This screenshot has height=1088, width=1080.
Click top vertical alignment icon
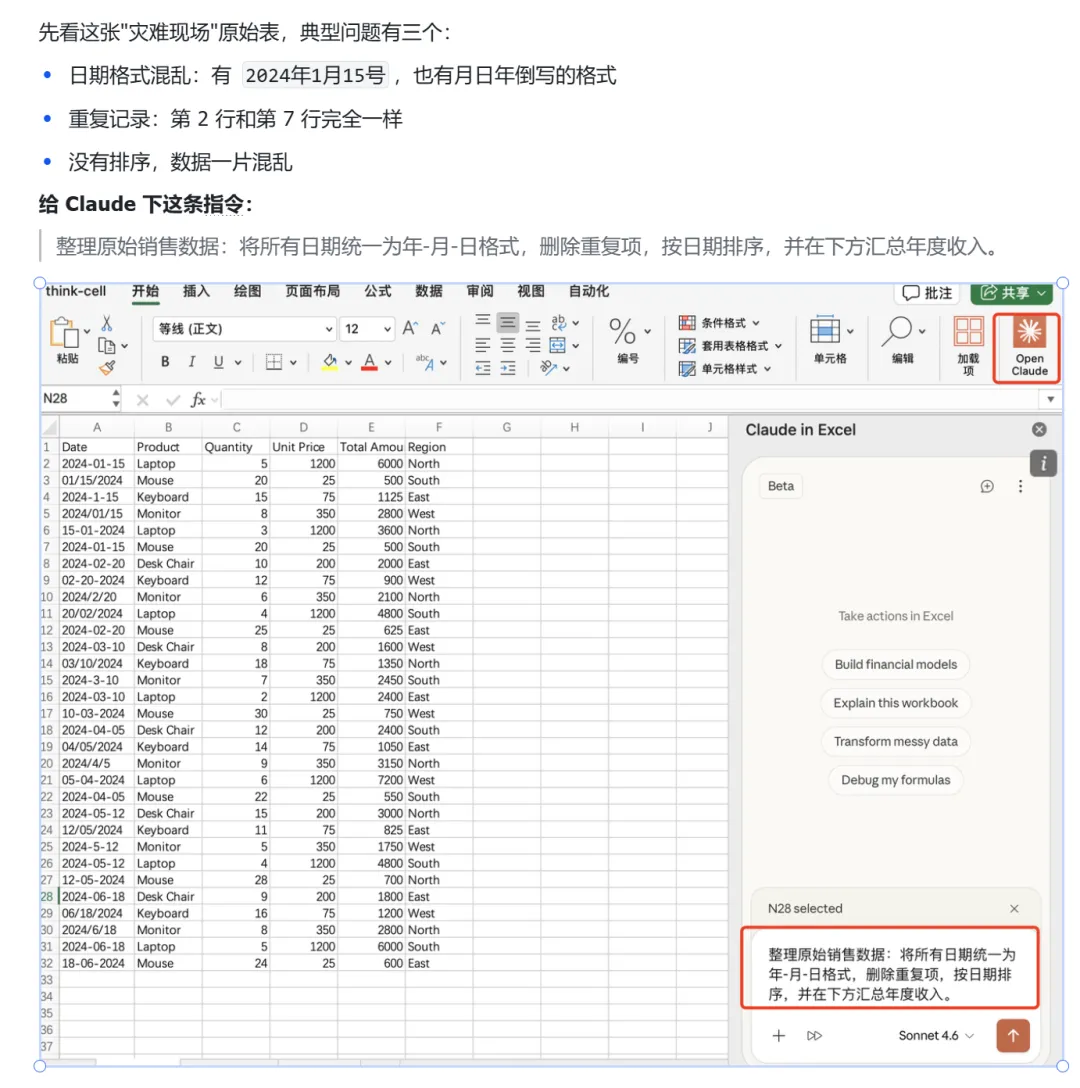pyautogui.click(x=482, y=323)
